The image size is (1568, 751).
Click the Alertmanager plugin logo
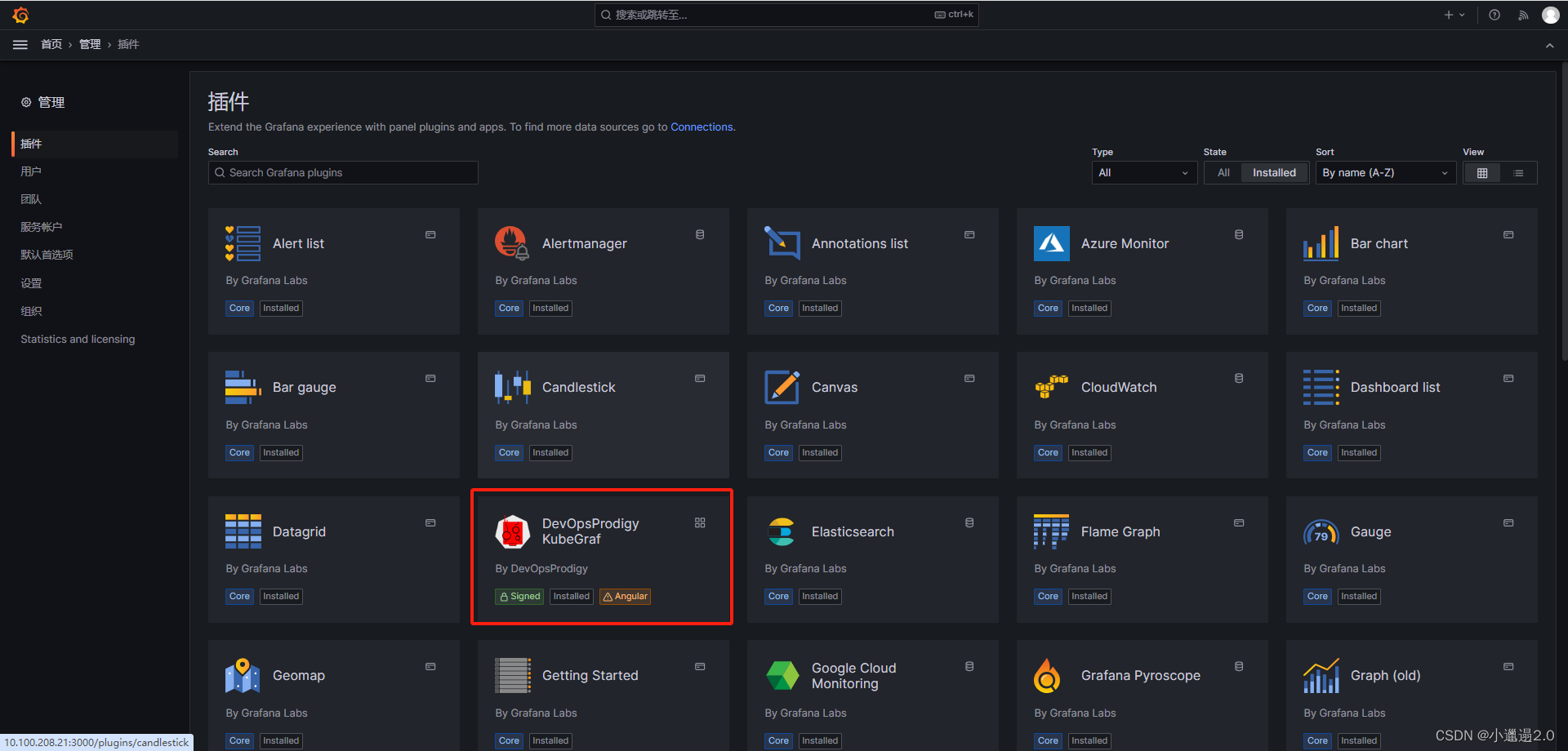click(x=513, y=243)
